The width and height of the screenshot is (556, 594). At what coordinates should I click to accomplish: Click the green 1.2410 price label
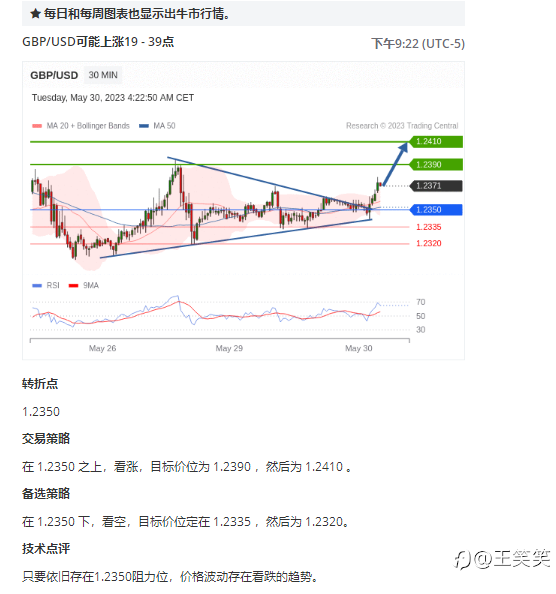[436, 142]
